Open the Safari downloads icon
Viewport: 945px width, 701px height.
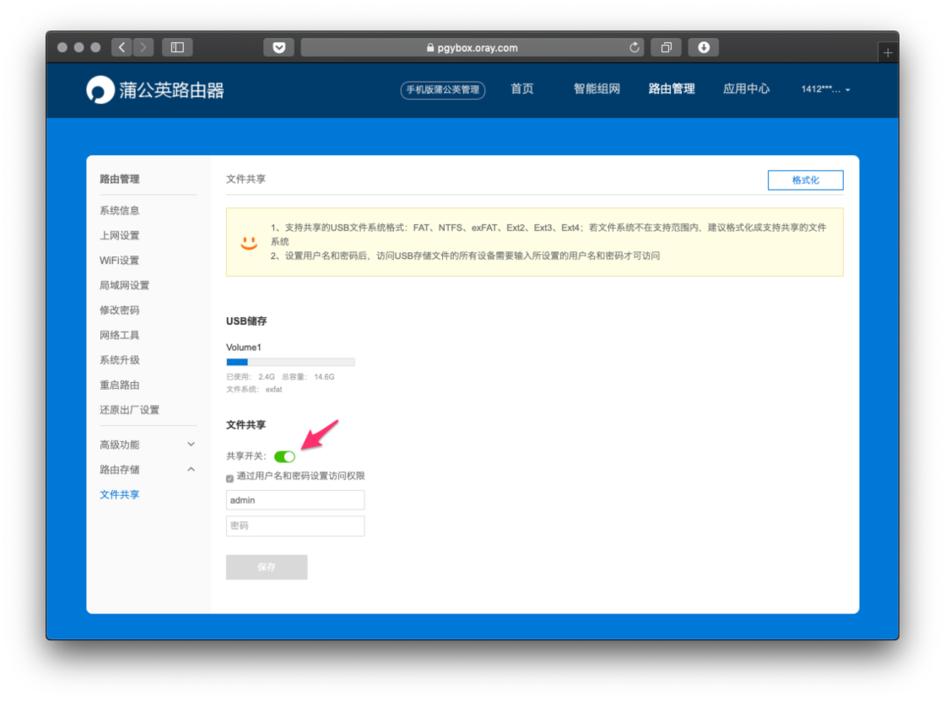tap(703, 47)
